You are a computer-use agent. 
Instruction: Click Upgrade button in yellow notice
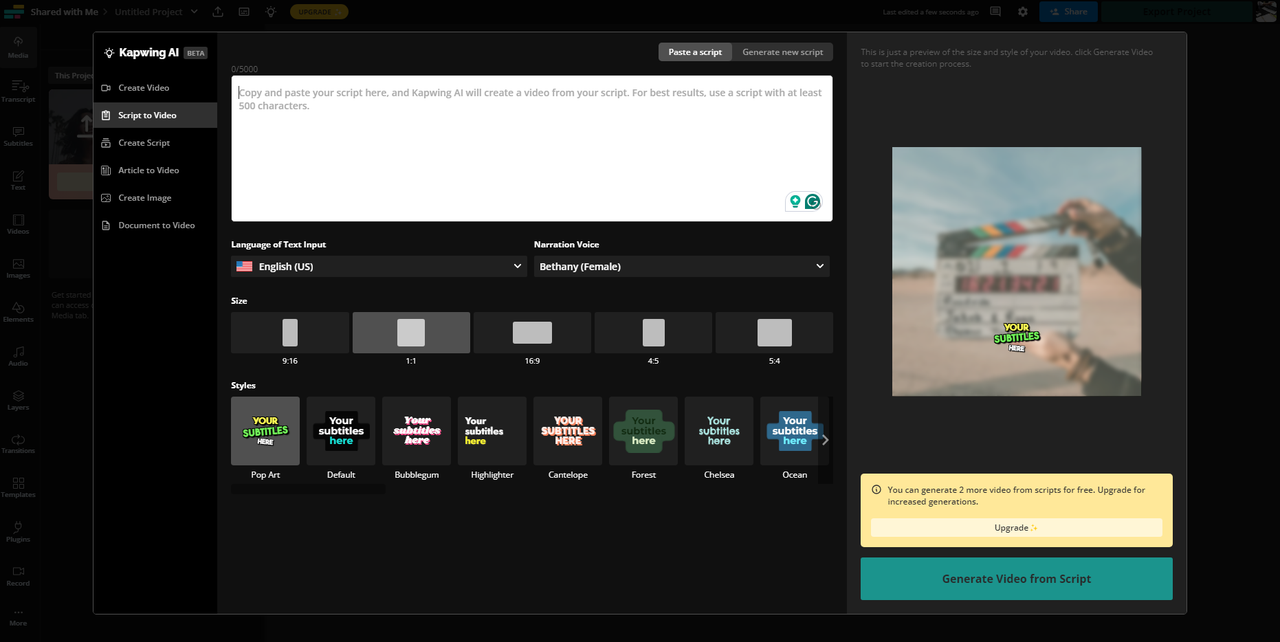pyautogui.click(x=1016, y=527)
